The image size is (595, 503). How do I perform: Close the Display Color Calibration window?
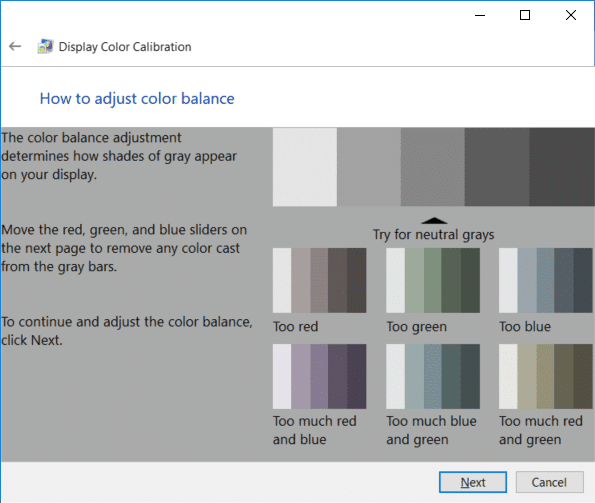(x=571, y=15)
